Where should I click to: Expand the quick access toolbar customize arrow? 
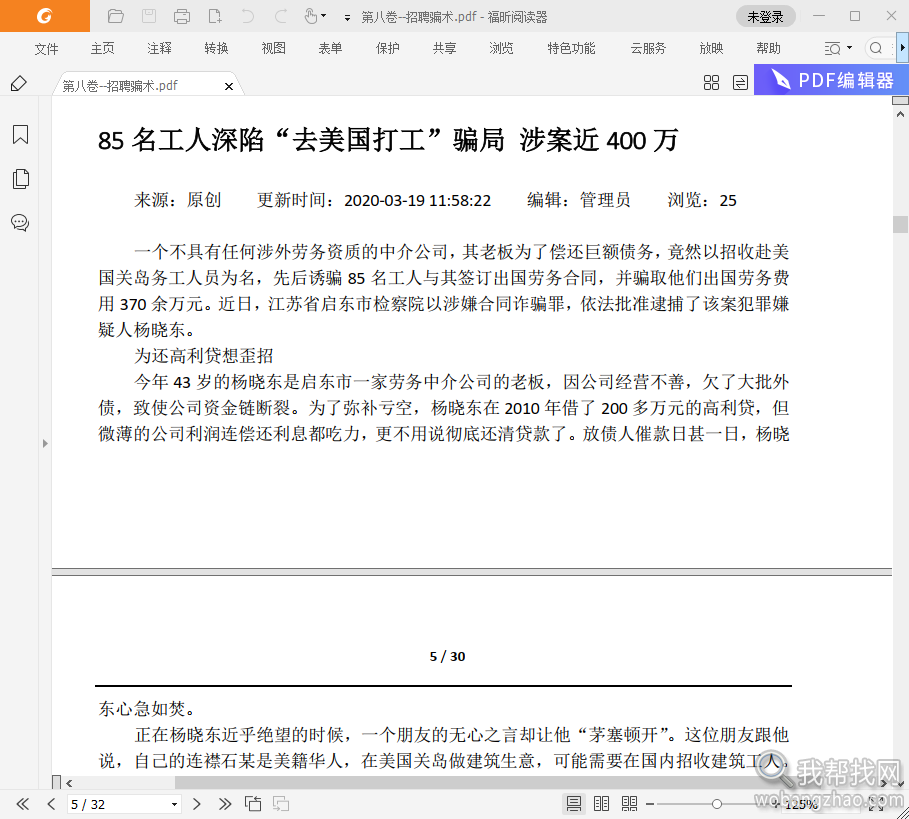point(347,18)
